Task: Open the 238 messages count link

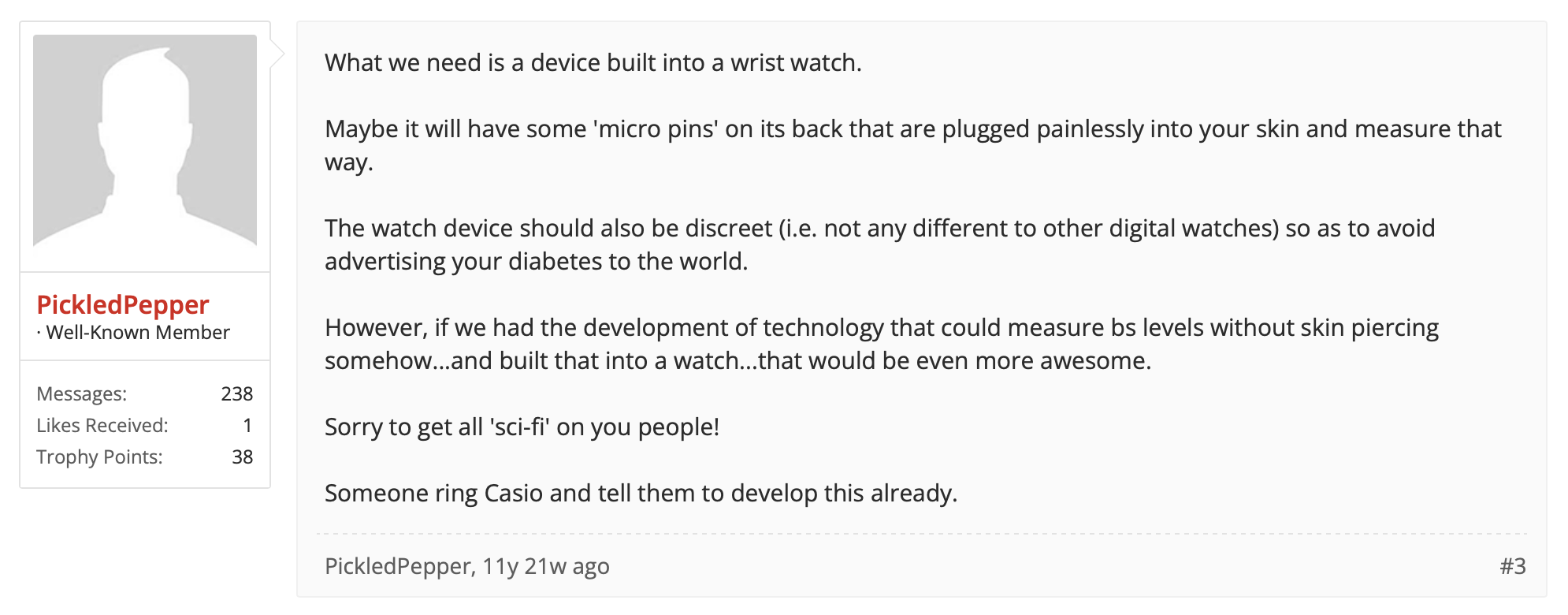Action: coord(236,393)
